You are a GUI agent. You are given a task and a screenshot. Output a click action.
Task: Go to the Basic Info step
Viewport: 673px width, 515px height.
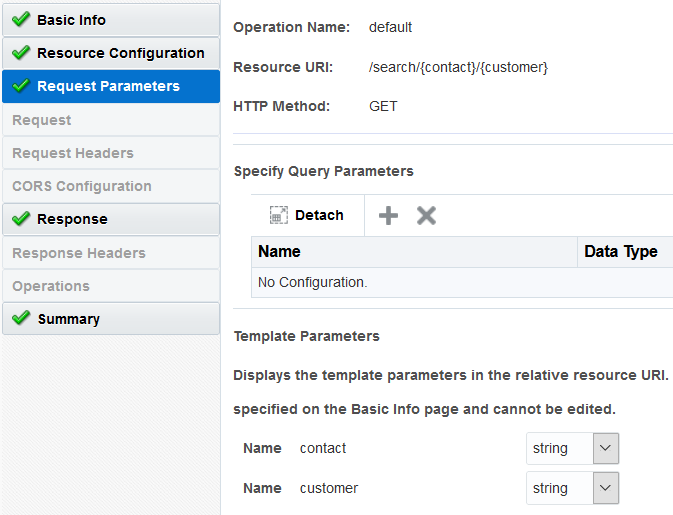71,20
